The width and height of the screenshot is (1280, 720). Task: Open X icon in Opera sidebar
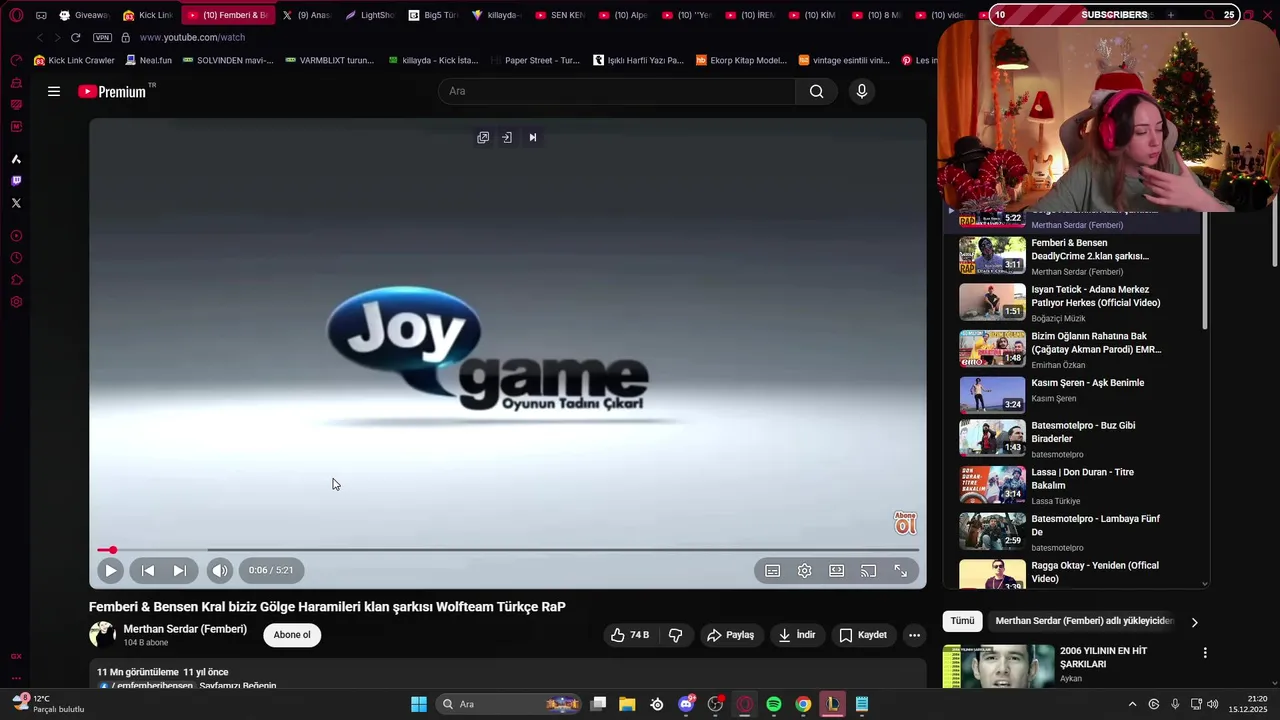(16, 203)
